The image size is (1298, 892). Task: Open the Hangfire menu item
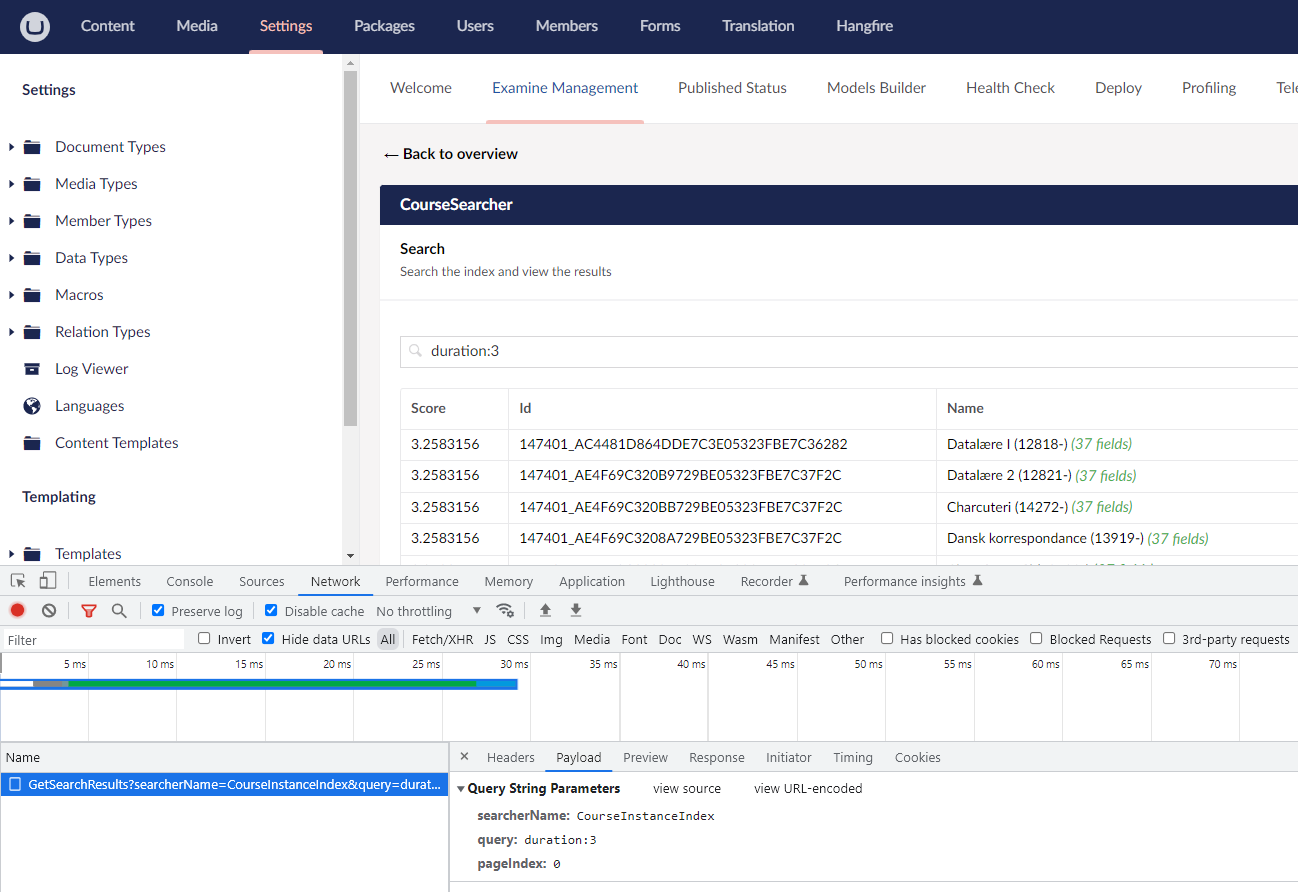tap(864, 26)
